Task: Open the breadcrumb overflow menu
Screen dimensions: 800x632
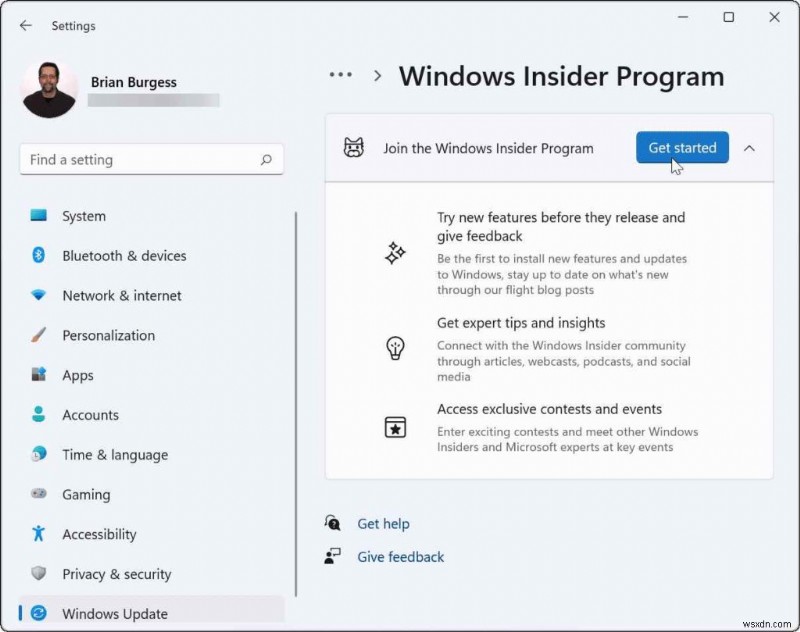Action: click(340, 75)
